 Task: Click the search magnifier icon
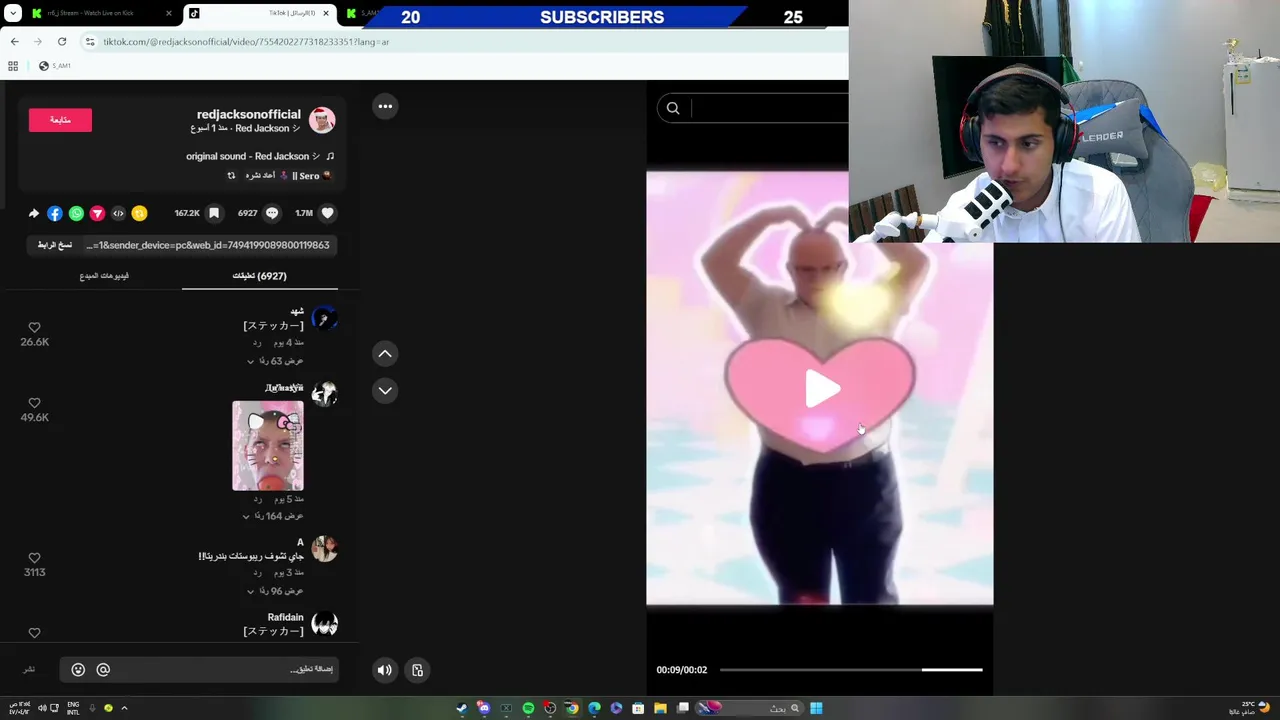[x=673, y=108]
